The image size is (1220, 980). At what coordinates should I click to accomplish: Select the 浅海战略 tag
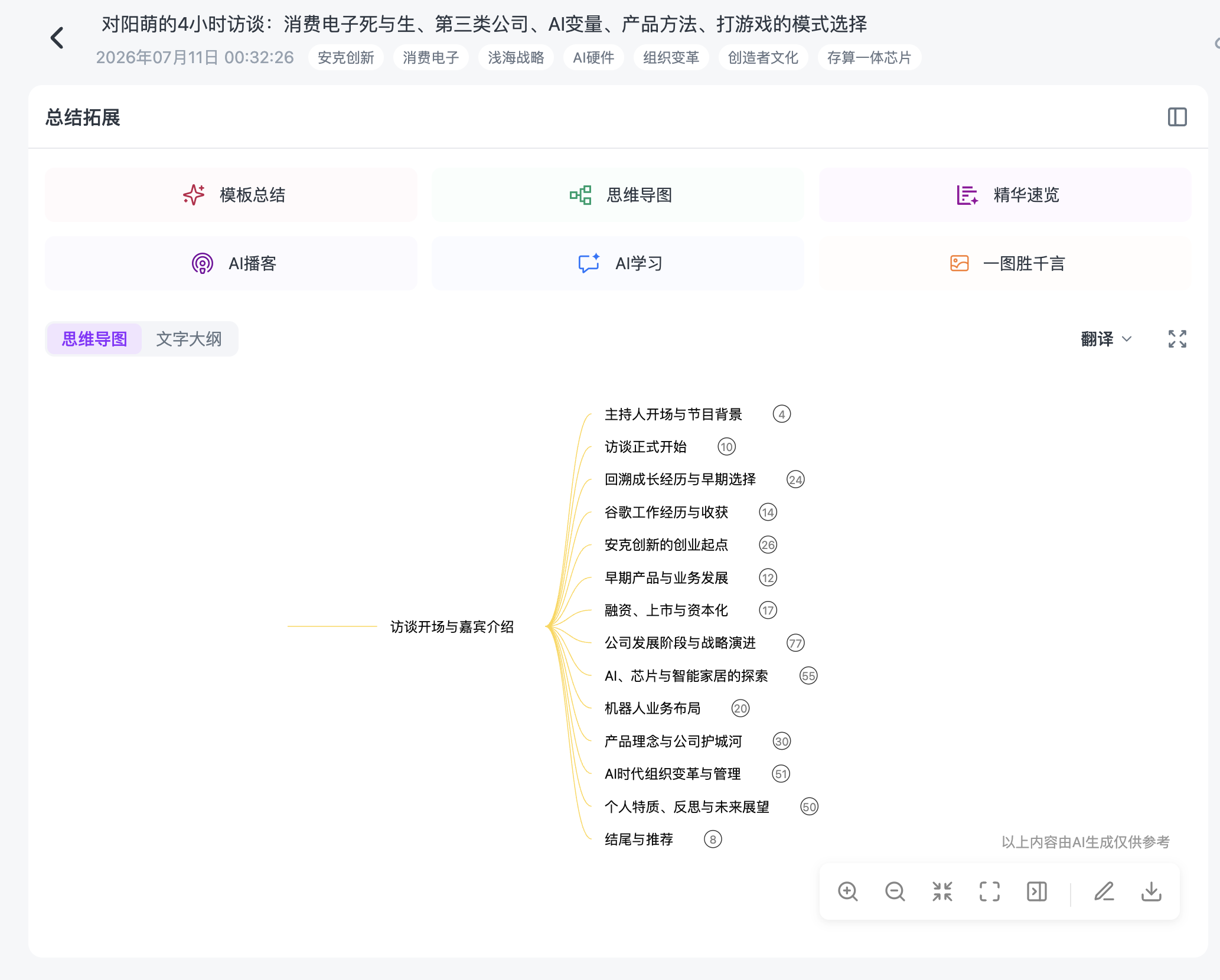click(516, 57)
